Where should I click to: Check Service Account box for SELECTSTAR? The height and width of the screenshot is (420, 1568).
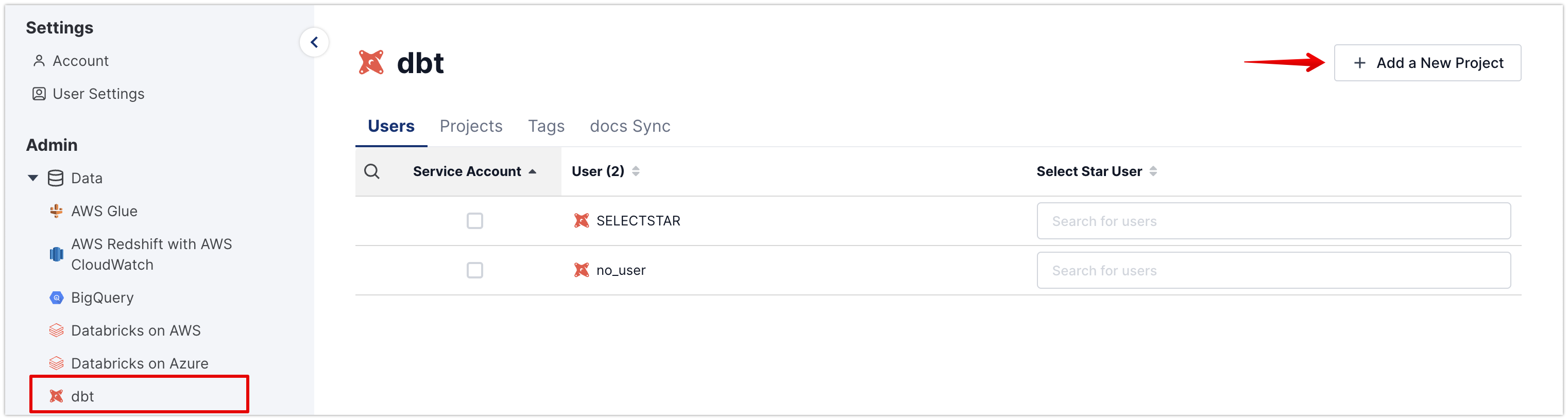tap(475, 221)
